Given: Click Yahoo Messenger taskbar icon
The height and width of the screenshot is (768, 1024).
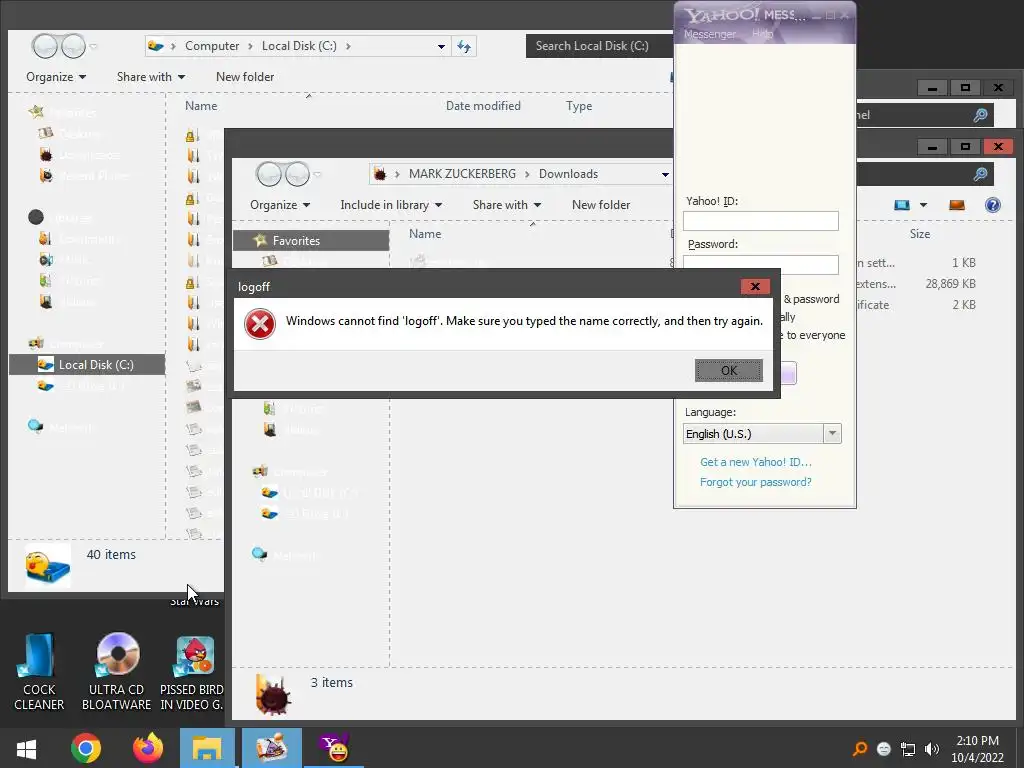Looking at the screenshot, I should [334, 748].
